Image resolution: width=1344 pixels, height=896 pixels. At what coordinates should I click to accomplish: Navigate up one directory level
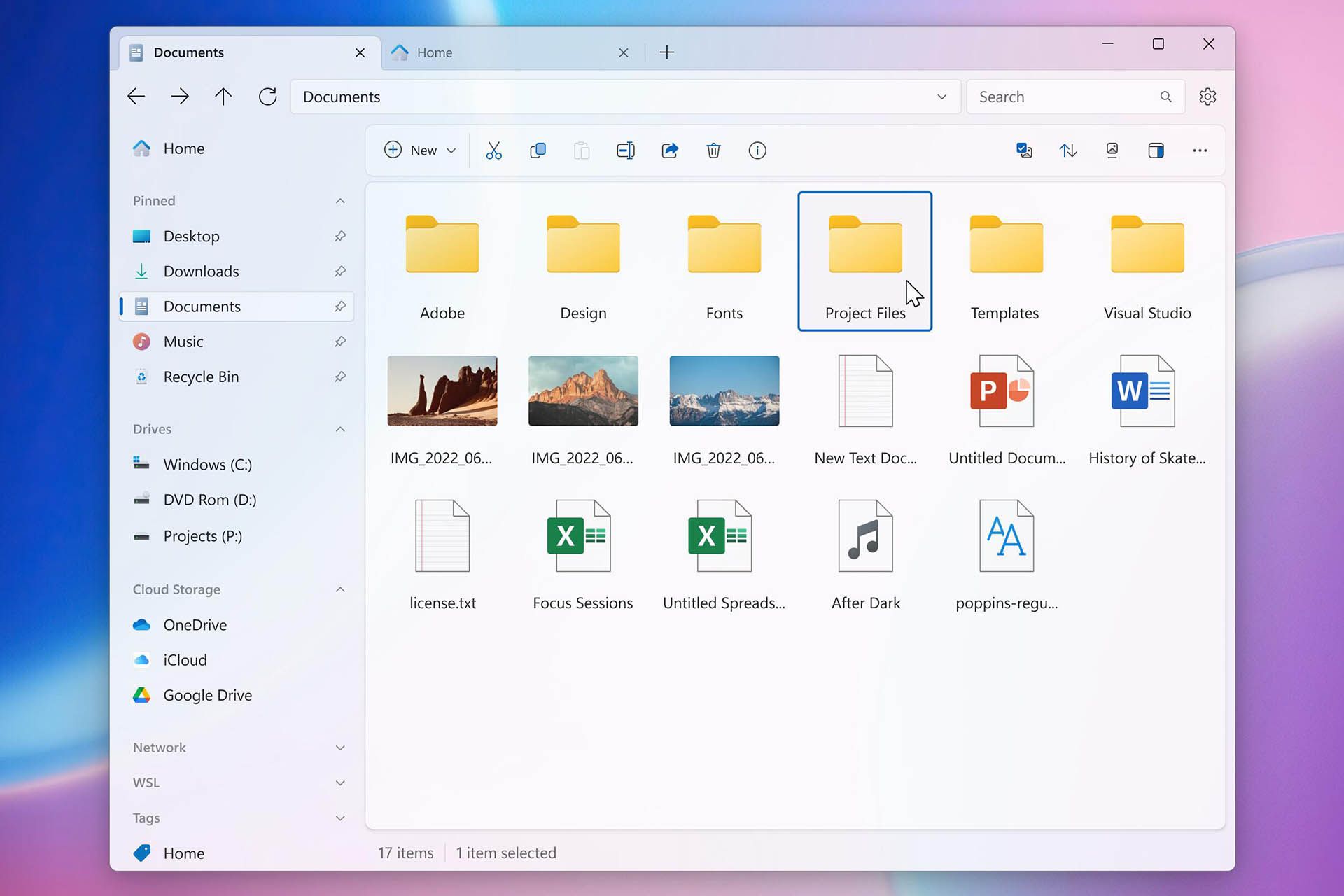click(223, 97)
